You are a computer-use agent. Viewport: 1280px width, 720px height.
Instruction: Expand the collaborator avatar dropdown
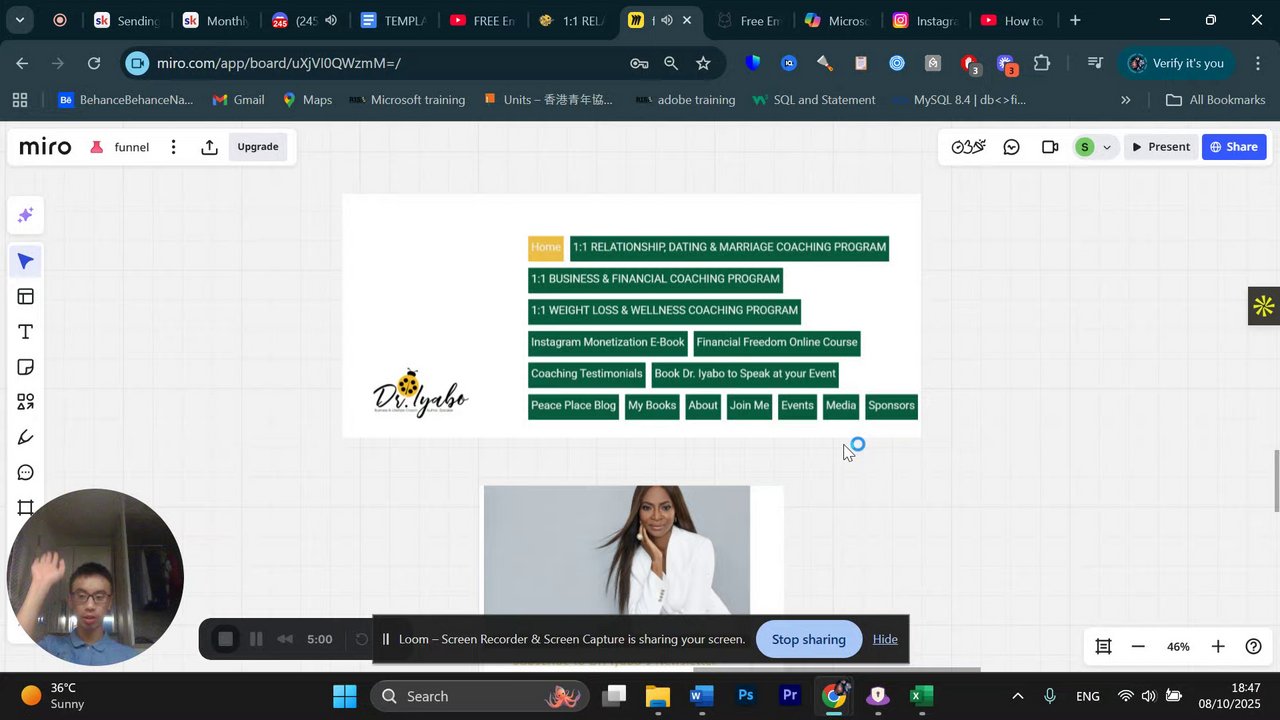click(x=1106, y=147)
